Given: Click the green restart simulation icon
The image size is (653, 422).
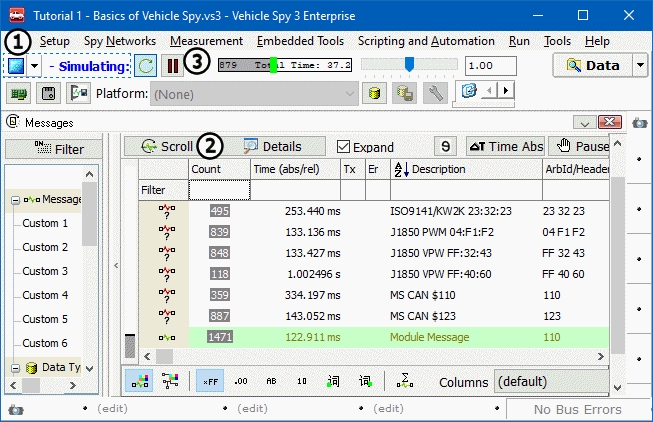Looking at the screenshot, I should (146, 66).
